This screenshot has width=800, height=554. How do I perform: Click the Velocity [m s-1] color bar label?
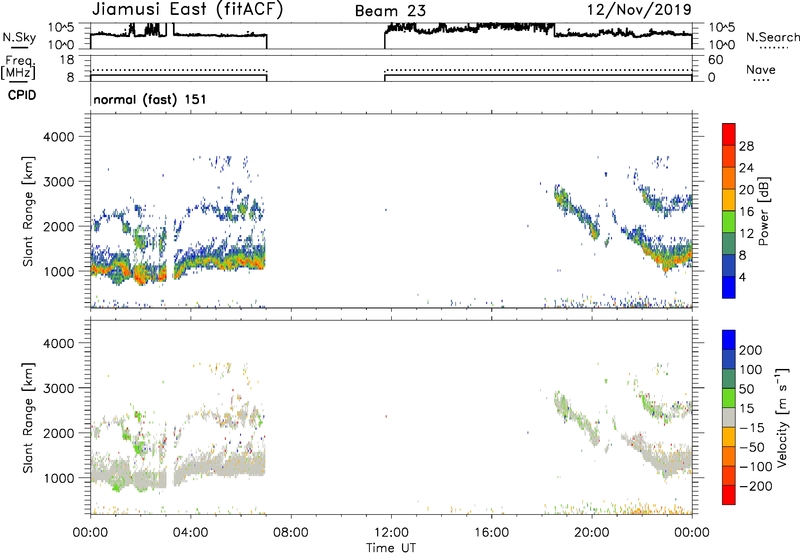(781, 417)
